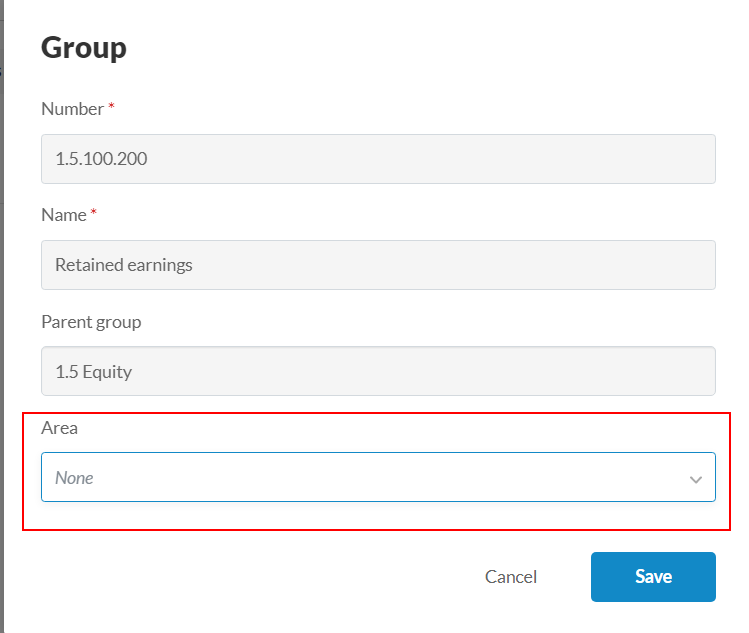Image resolution: width=749 pixels, height=633 pixels.
Task: Click the Number field label
Action: coord(72,109)
